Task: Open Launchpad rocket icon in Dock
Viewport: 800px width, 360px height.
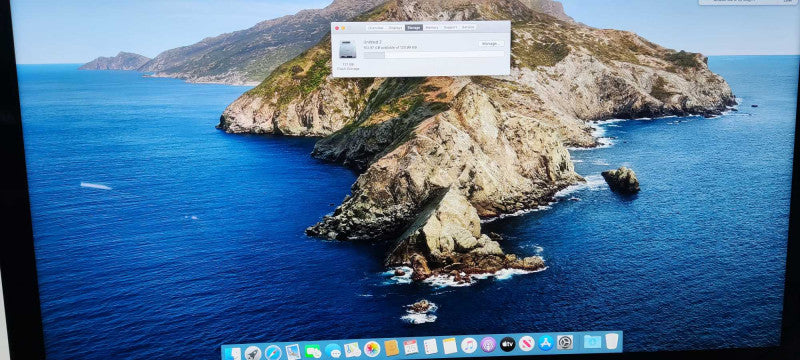Action: tap(253, 353)
